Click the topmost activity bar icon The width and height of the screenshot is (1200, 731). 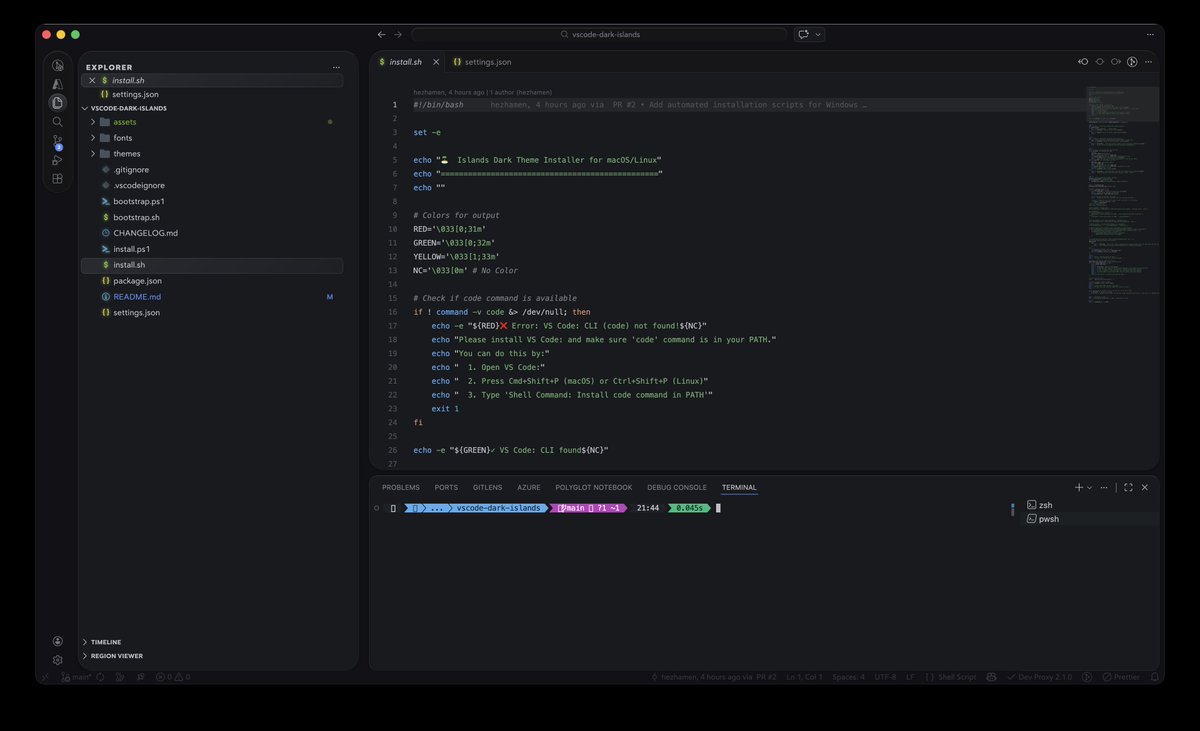57,65
